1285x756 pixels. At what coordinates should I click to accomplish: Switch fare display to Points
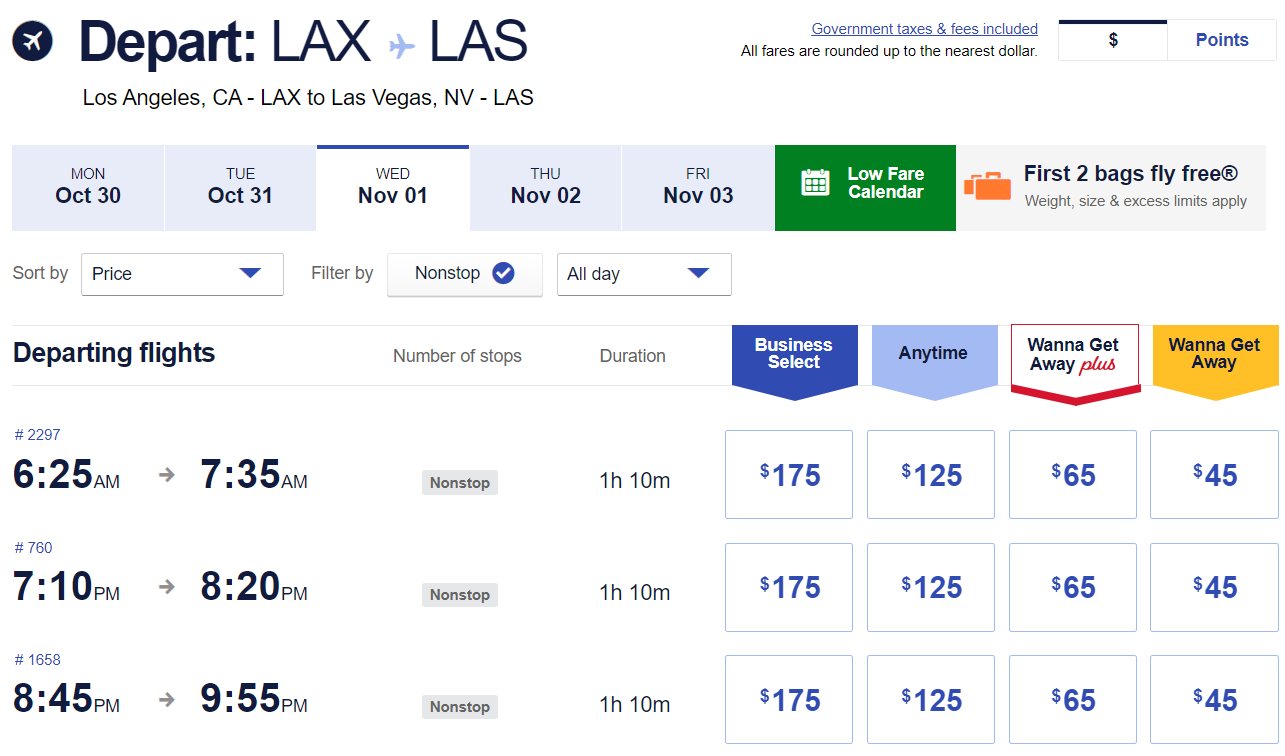pos(1221,39)
